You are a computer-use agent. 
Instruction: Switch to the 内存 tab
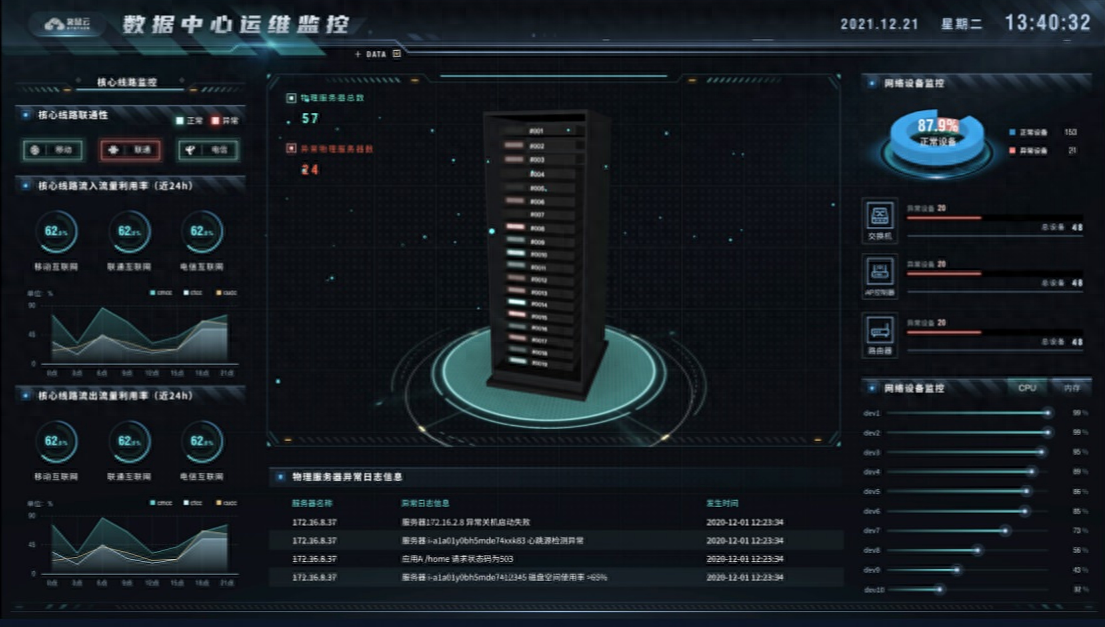[x=1072, y=387]
